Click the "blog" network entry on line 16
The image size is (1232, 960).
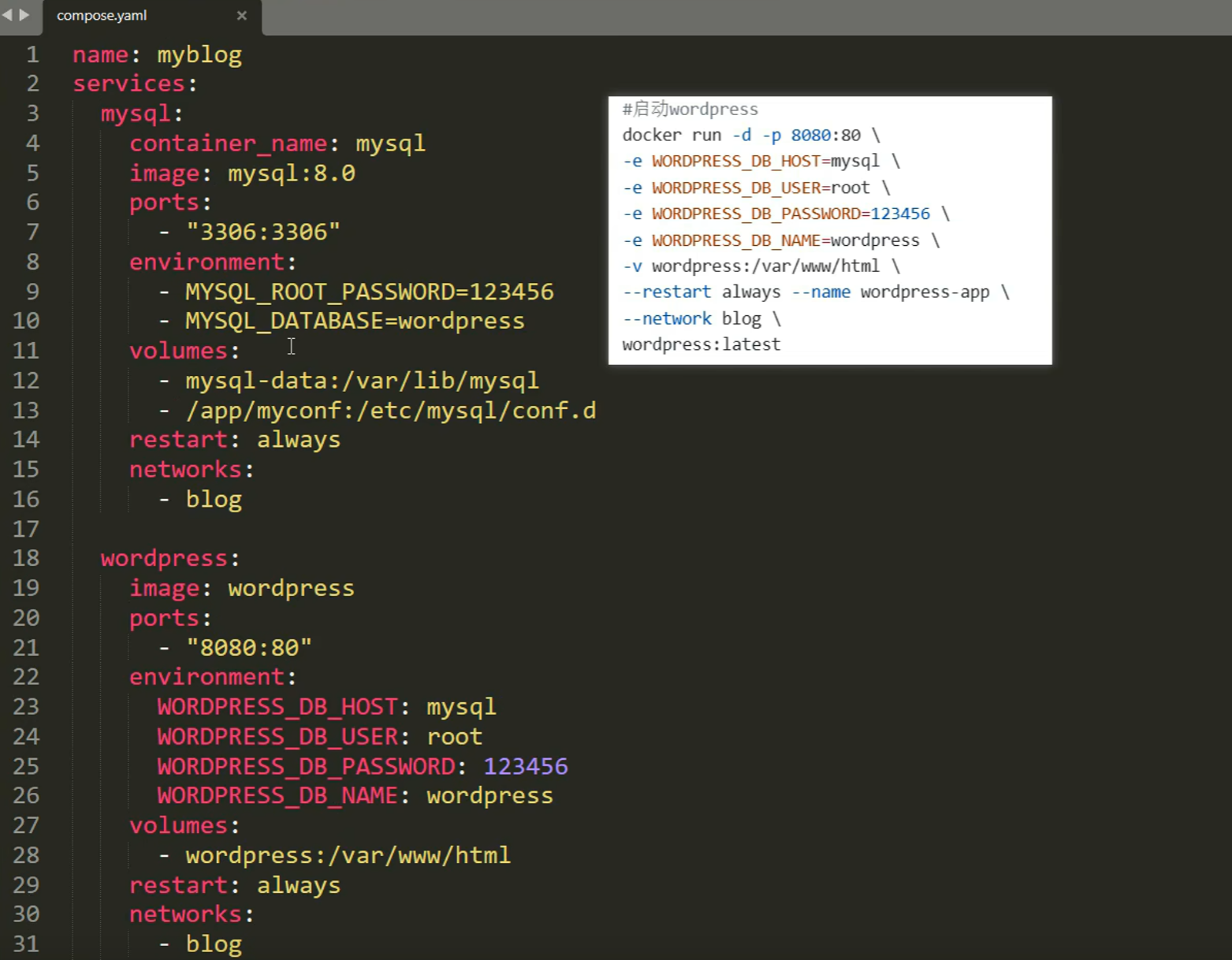214,500
